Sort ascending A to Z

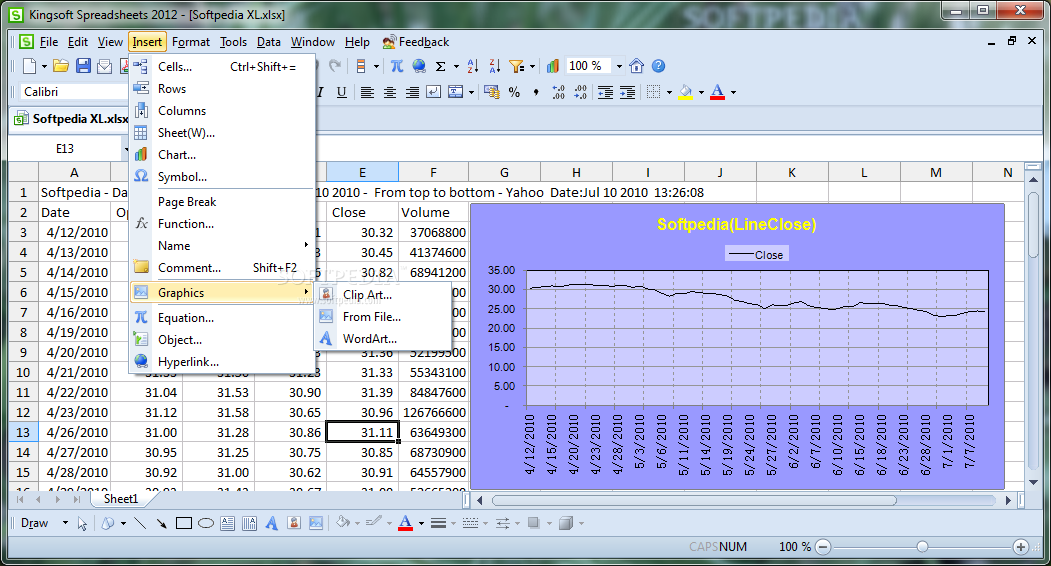[x=473, y=66]
